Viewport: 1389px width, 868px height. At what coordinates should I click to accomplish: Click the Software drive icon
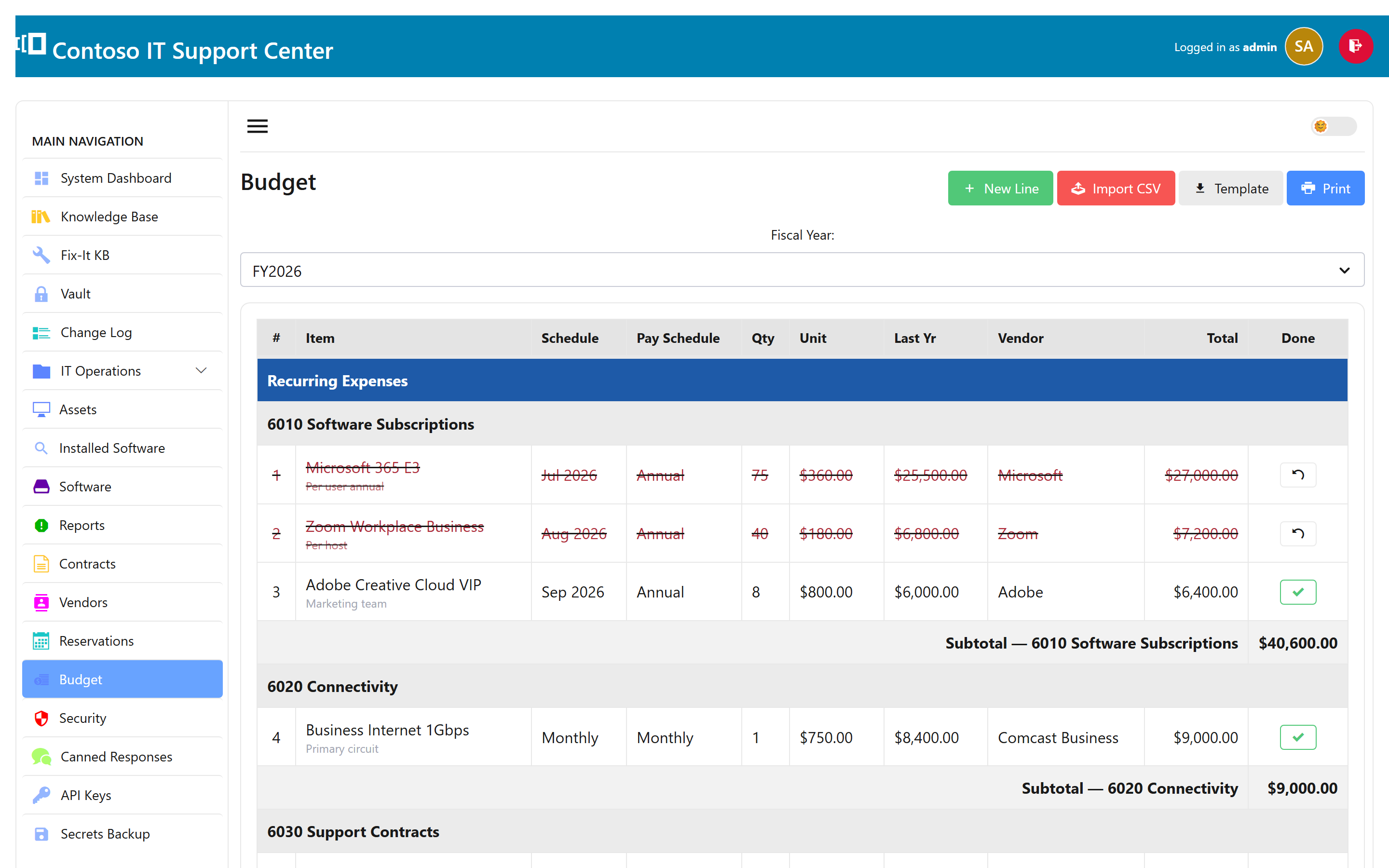[41, 486]
